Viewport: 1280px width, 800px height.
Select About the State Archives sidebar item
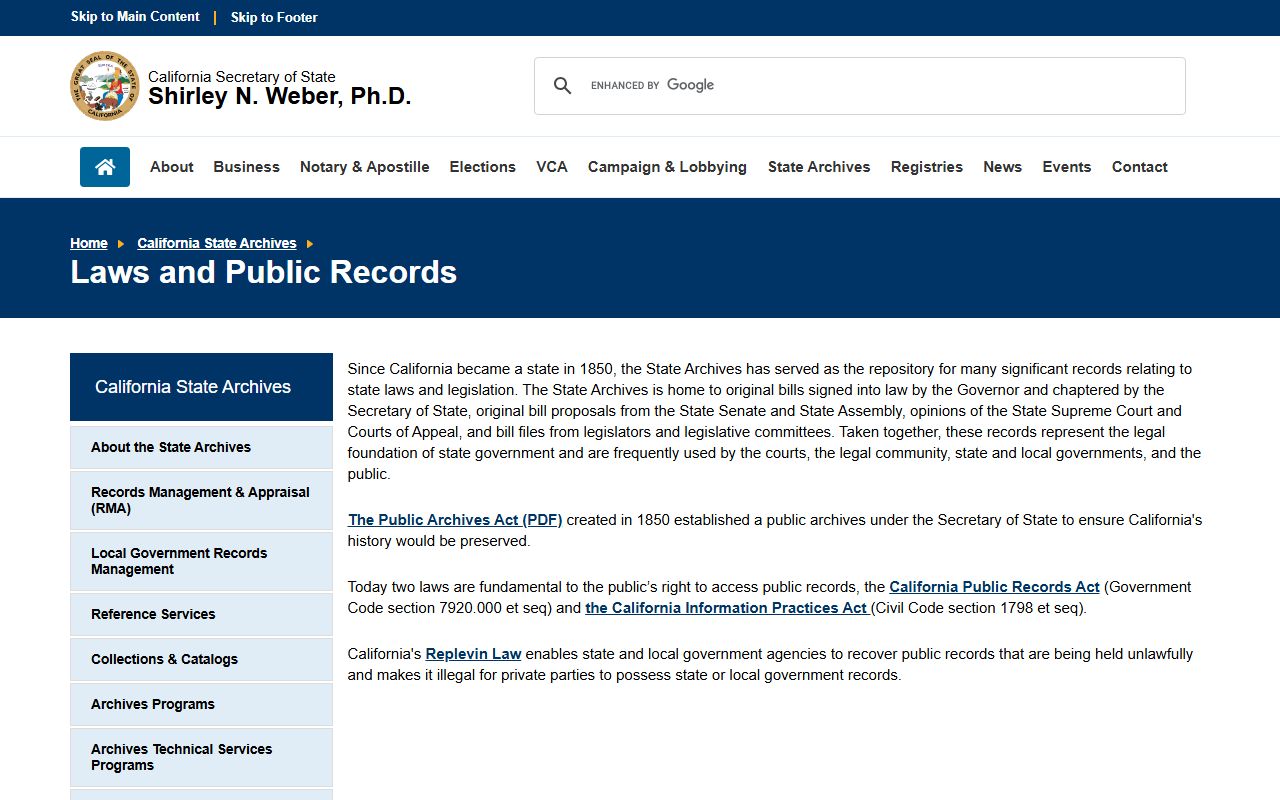point(201,447)
